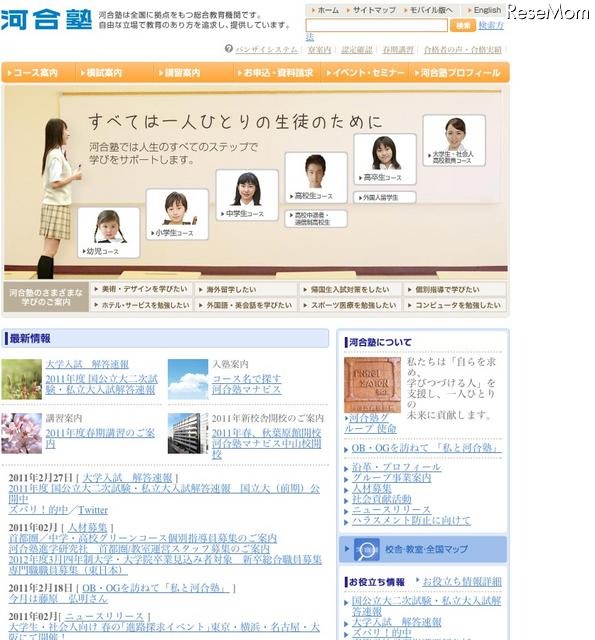Open the 河合塾グループ使命 link
Screen dimensions: 595x640
(x=370, y=423)
